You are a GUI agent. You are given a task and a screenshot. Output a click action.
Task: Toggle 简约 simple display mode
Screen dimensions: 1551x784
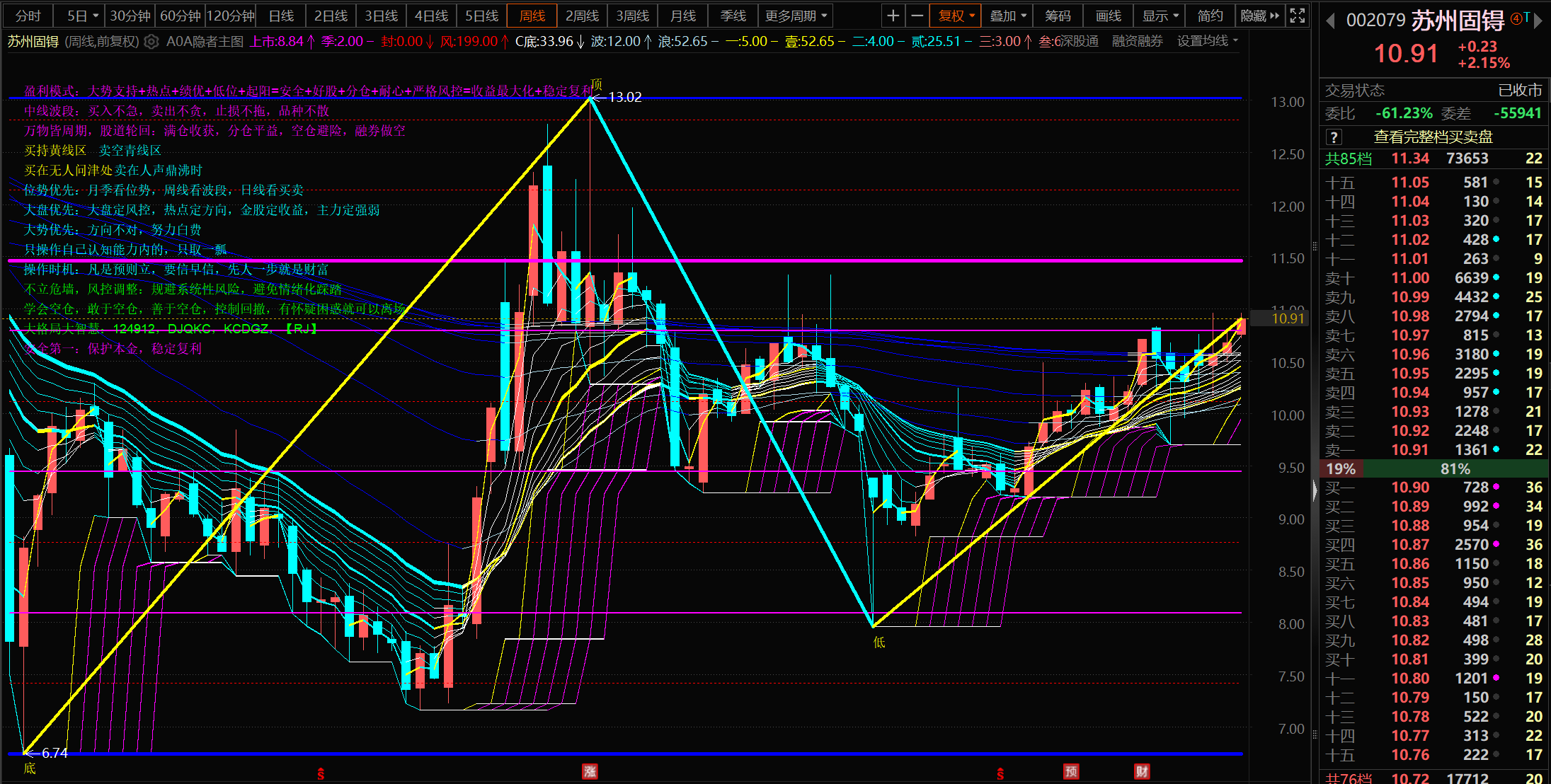1210,16
